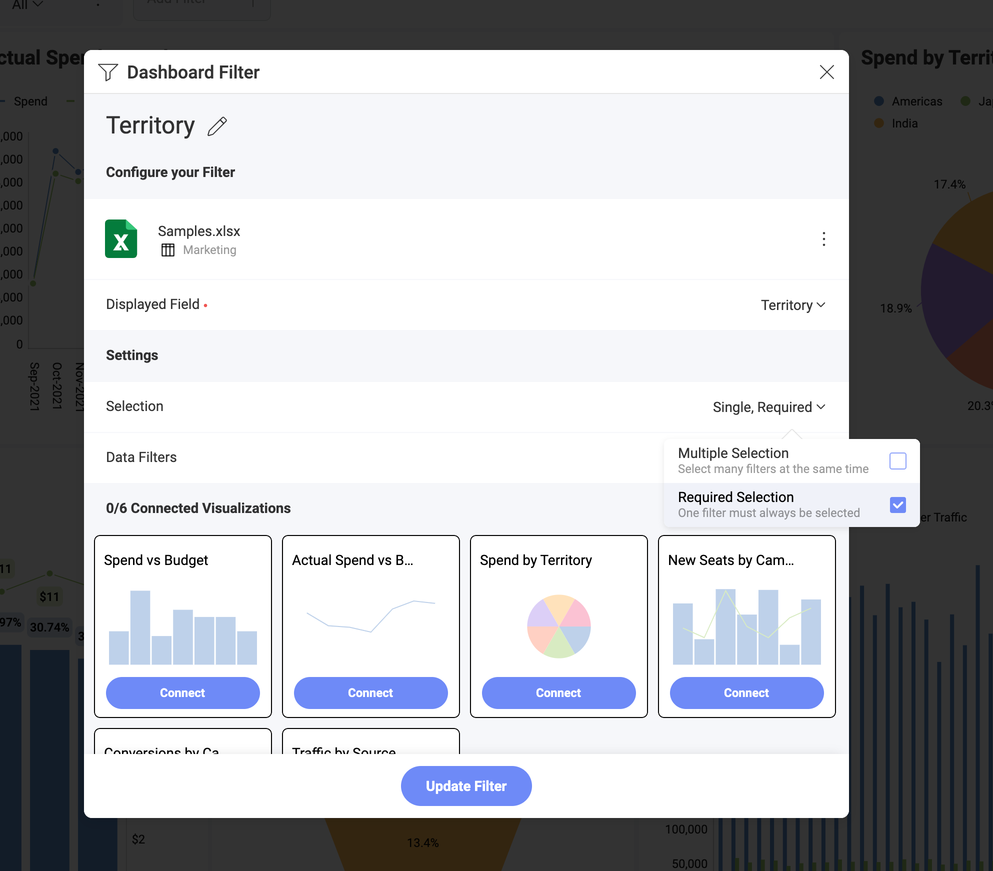
Task: Click the pencil icon to rename Territory
Action: (x=217, y=126)
